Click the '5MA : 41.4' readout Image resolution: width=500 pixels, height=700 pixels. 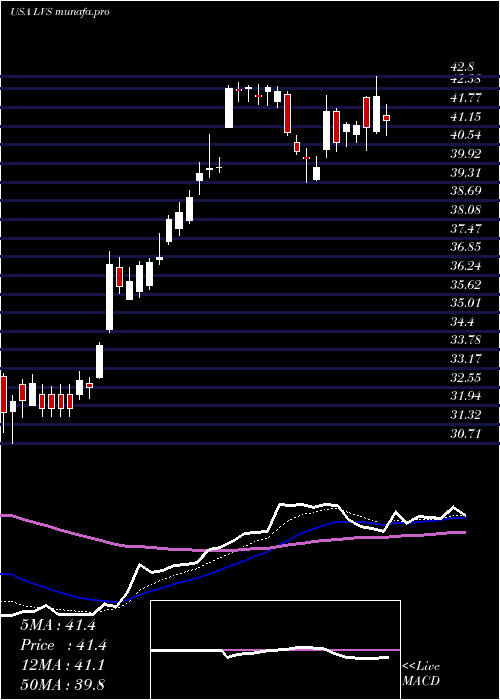(x=58, y=625)
